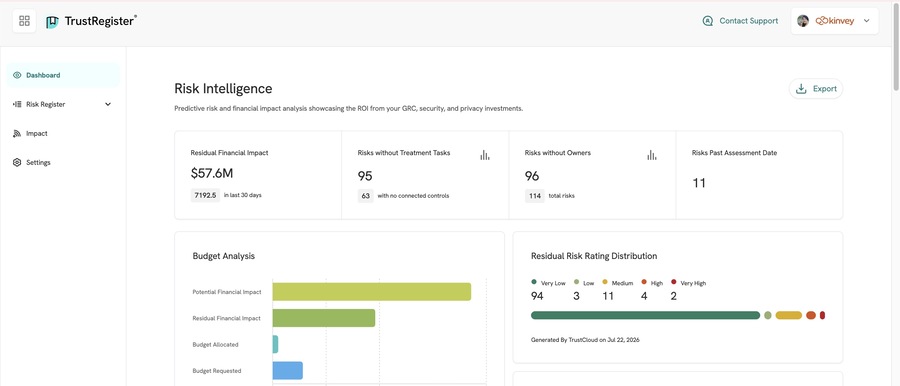Click the Budget Requested blue bar

tap(288, 370)
